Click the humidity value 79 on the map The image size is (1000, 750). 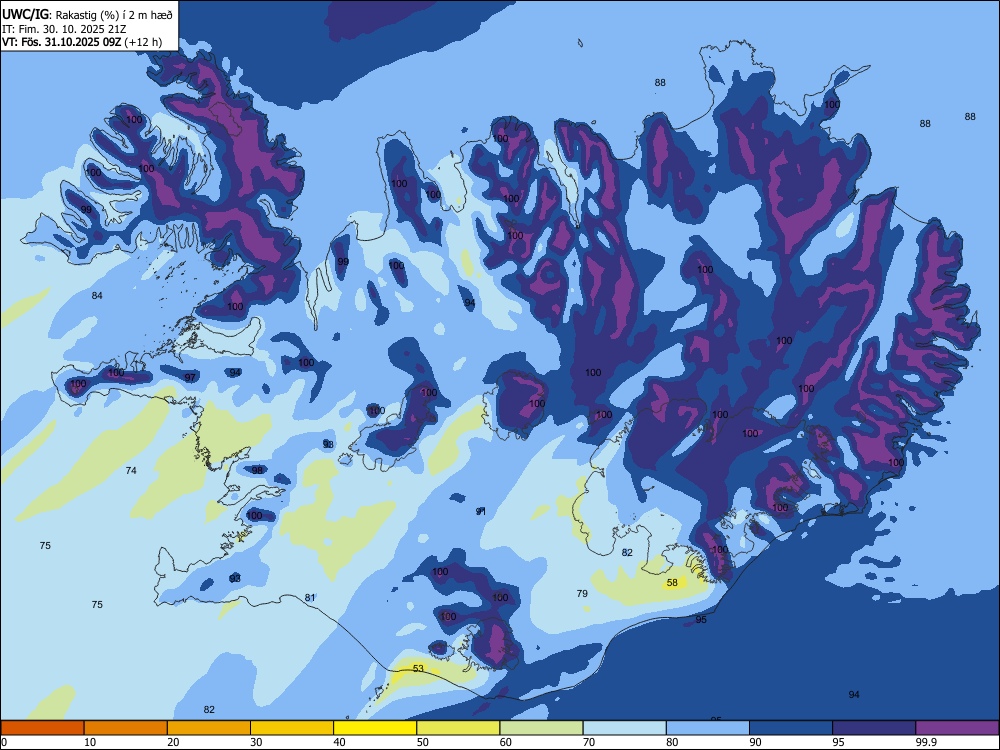pos(582,593)
